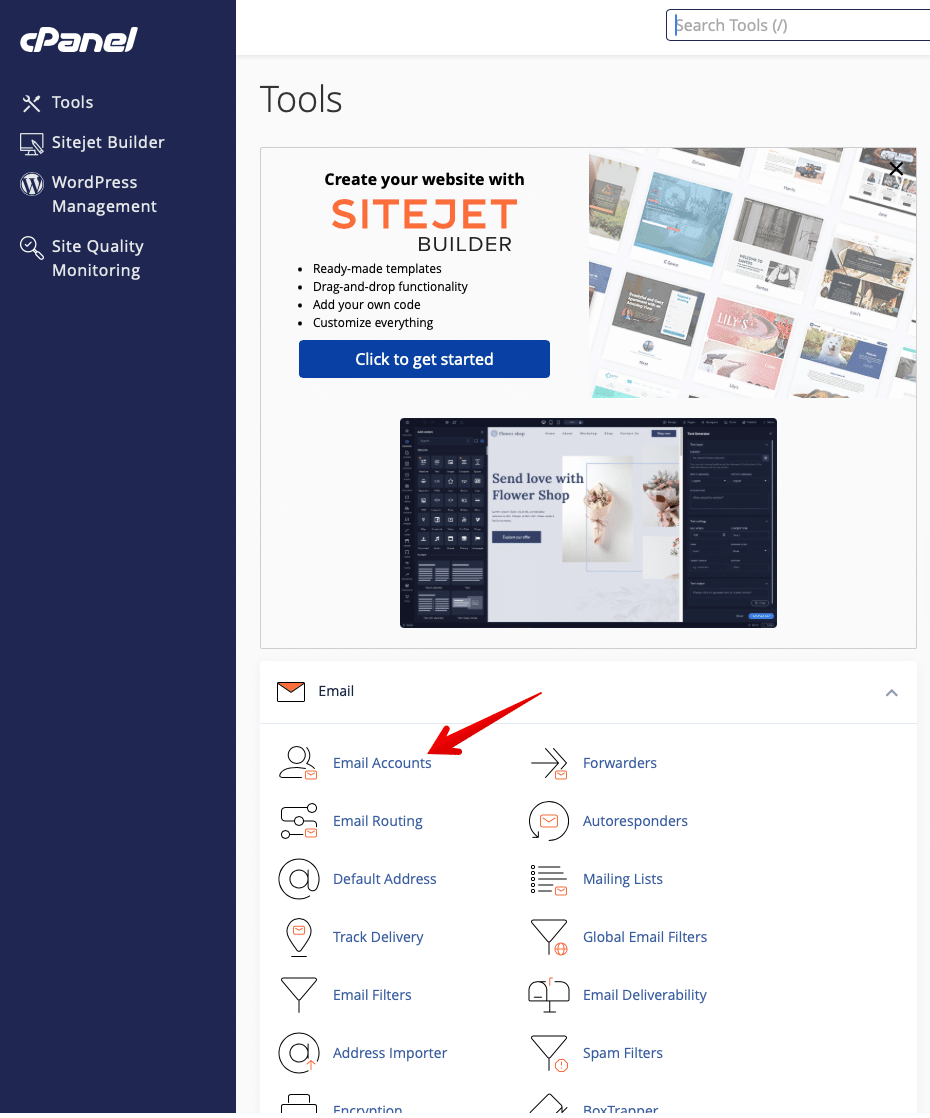Open Sitejet Builder from the sidebar
The height and width of the screenshot is (1118, 930).
click(x=108, y=143)
